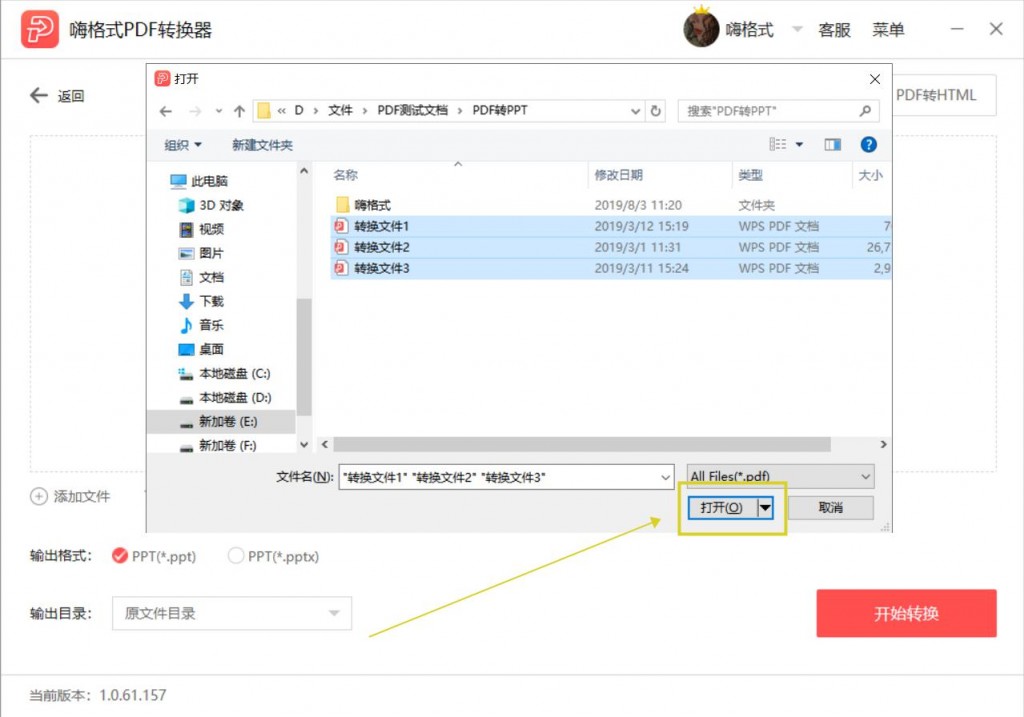Click the dialog forward arrow

tap(195, 111)
